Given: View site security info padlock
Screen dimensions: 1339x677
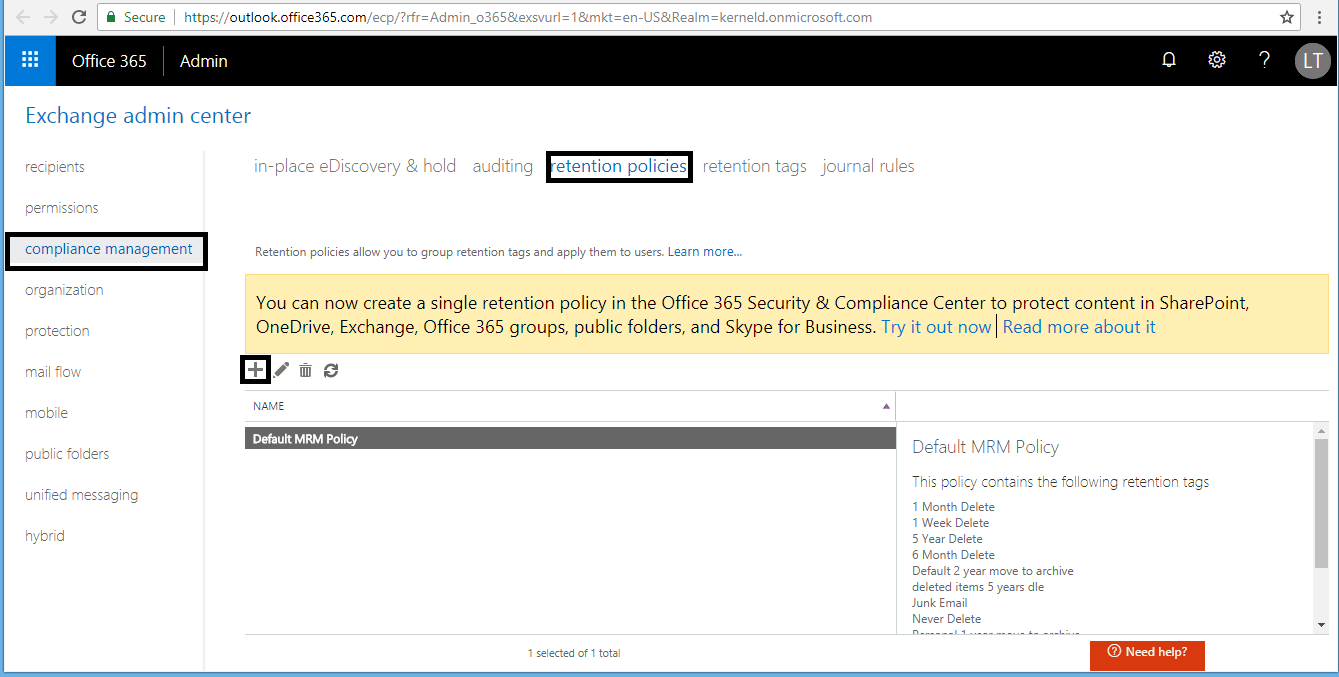Looking at the screenshot, I should tap(112, 17).
